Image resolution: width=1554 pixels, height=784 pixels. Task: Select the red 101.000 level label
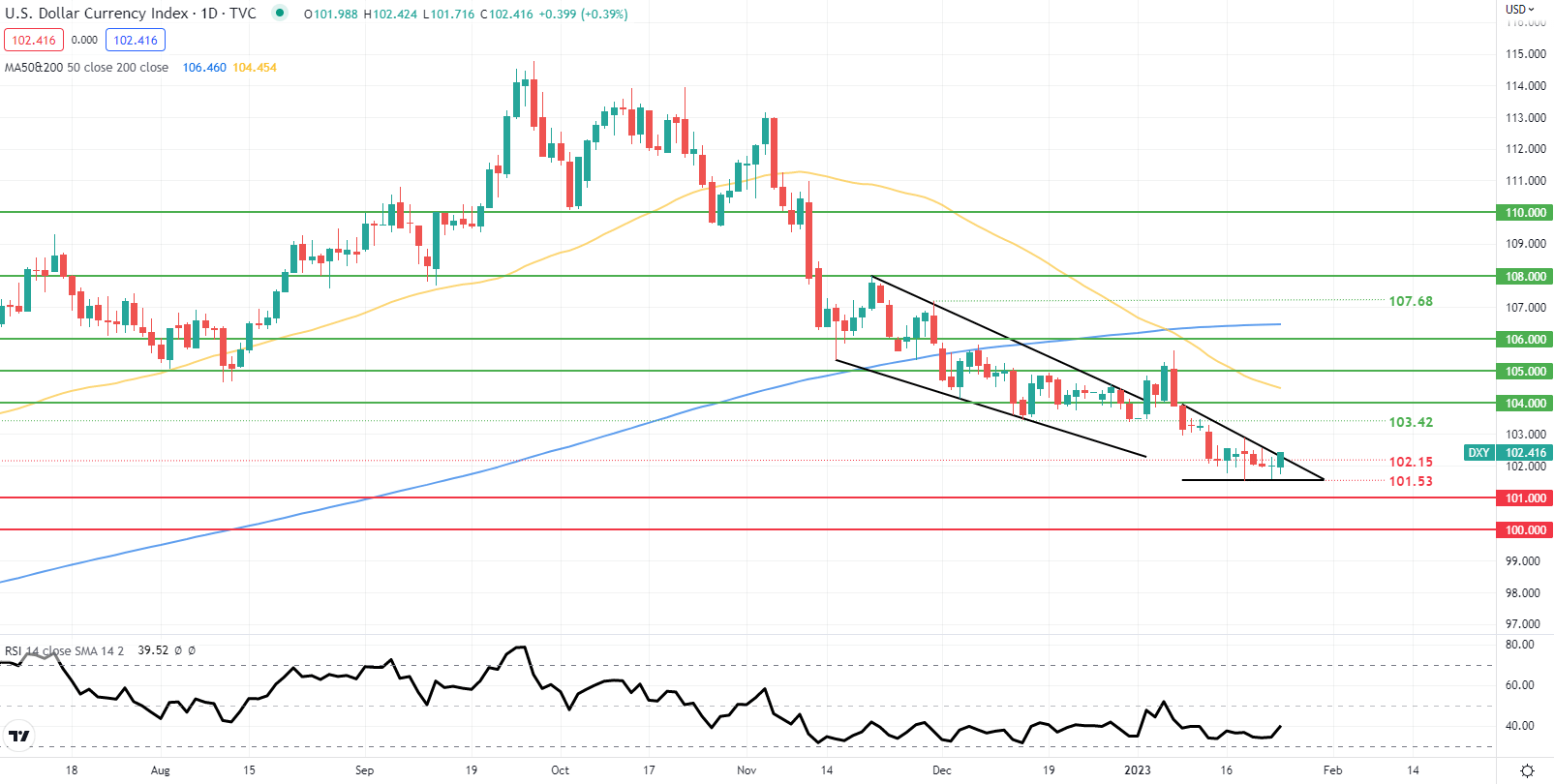coord(1525,498)
